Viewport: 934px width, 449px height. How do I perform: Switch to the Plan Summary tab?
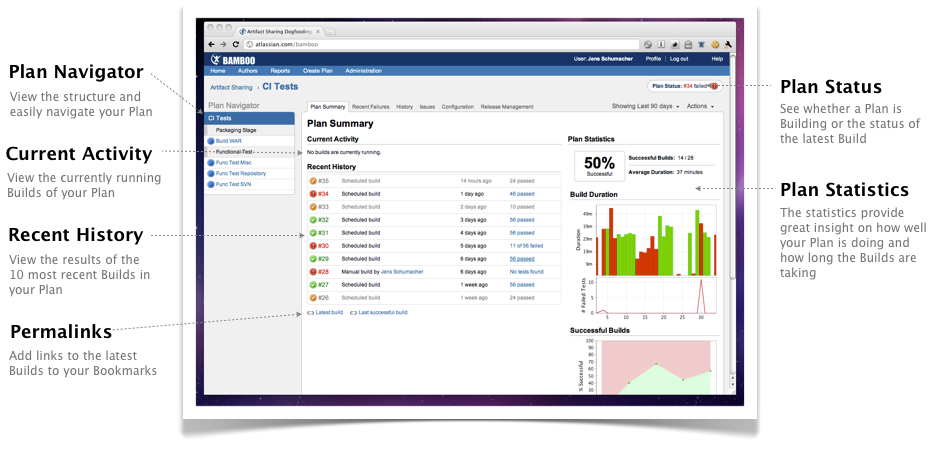(x=328, y=107)
